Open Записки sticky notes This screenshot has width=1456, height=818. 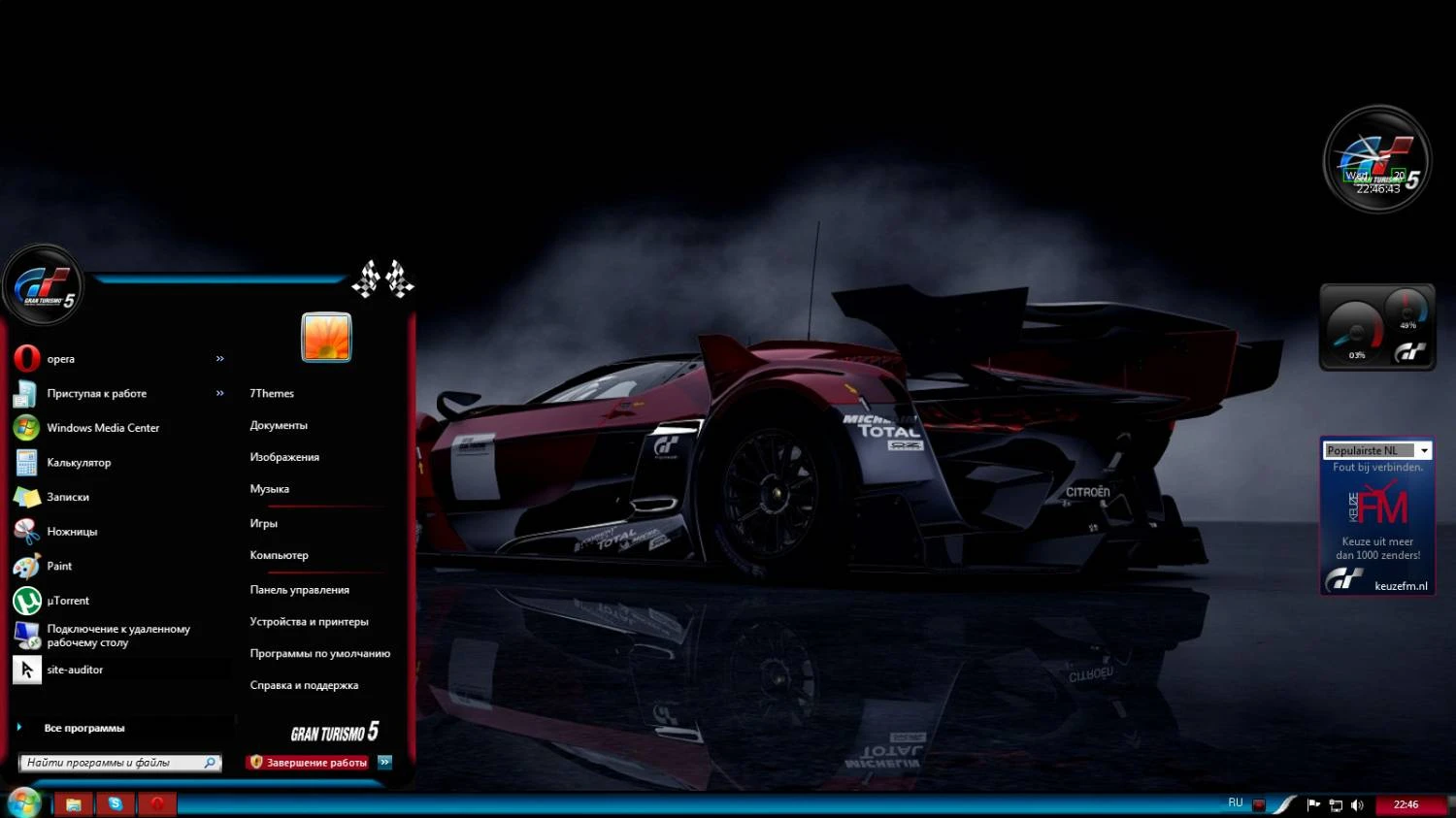(x=68, y=496)
